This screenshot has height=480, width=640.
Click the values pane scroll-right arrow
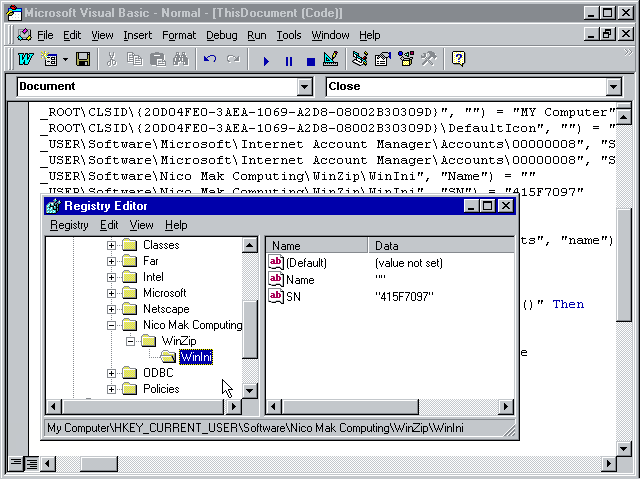coord(506,407)
